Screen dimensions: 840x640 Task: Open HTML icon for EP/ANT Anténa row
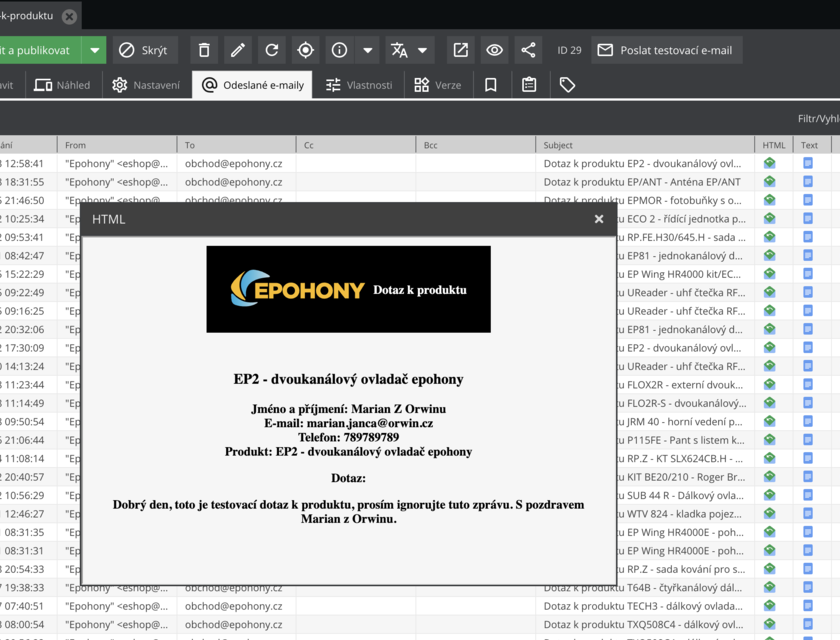pyautogui.click(x=770, y=182)
